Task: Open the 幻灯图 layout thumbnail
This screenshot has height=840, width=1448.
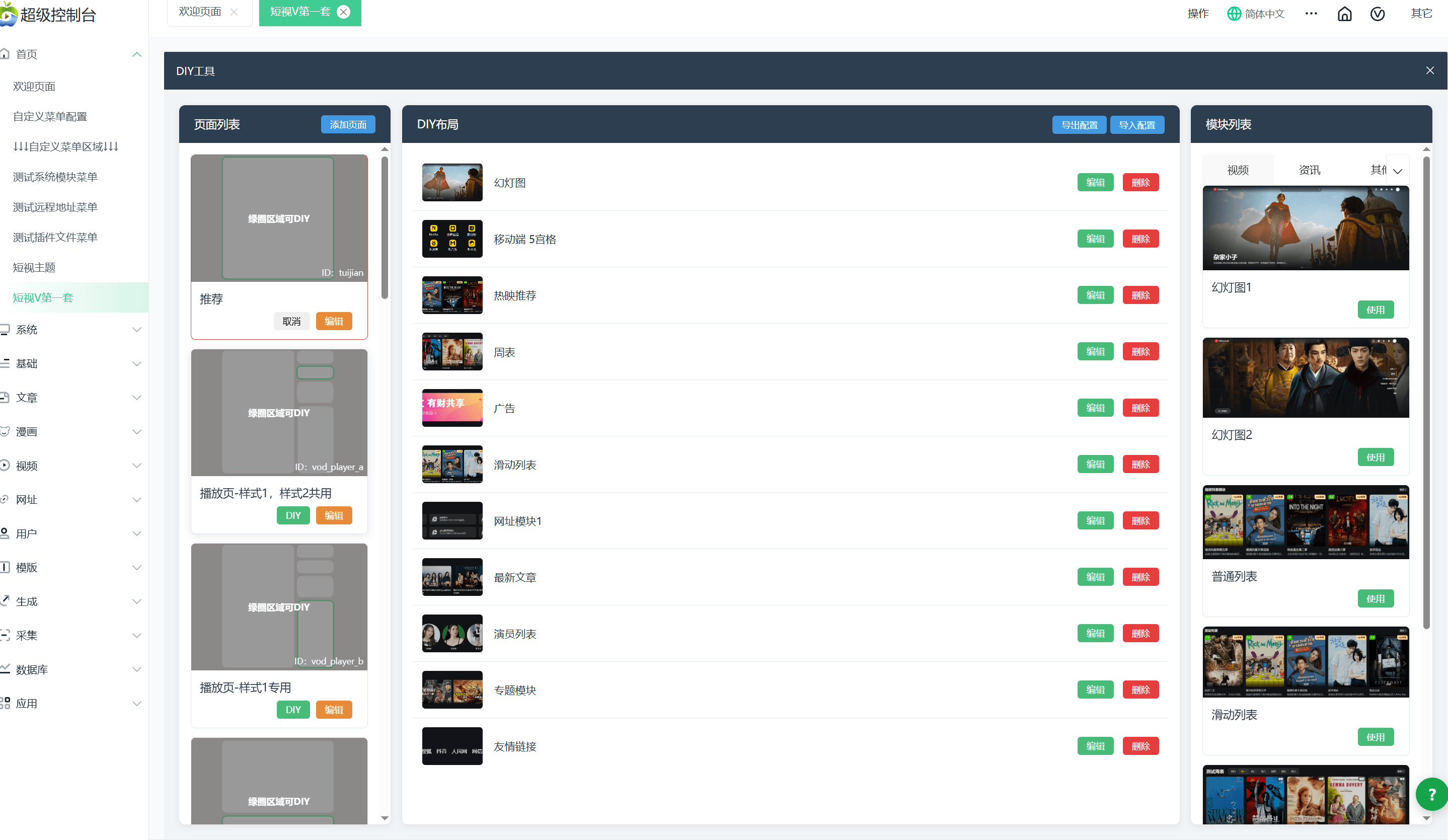Action: coord(452,183)
